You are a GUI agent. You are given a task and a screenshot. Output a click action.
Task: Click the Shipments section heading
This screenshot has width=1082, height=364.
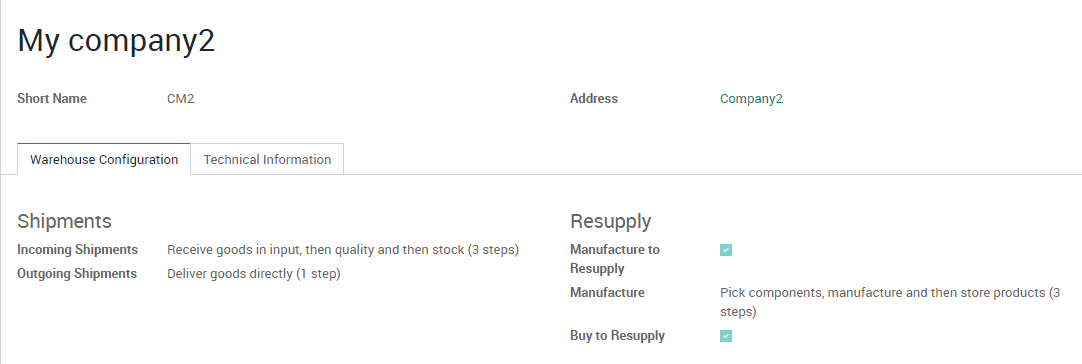64,221
